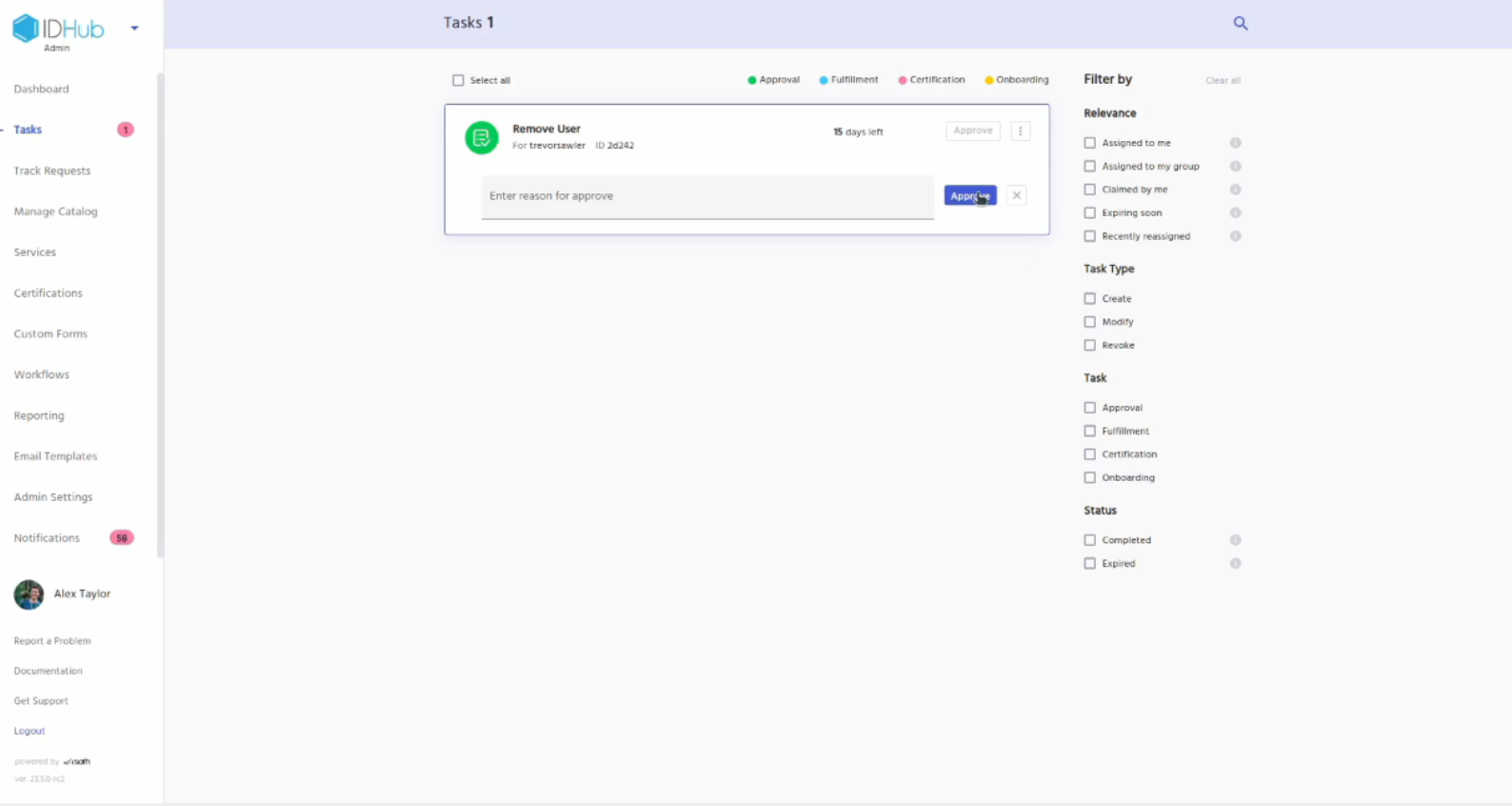Click the search magnifier icon

pos(1240,23)
